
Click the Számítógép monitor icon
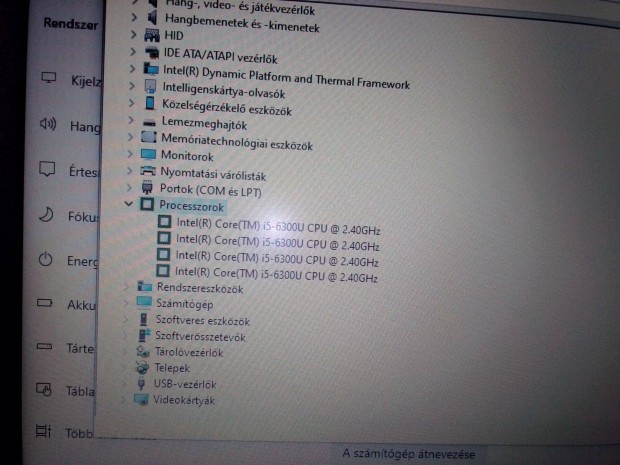(144, 302)
